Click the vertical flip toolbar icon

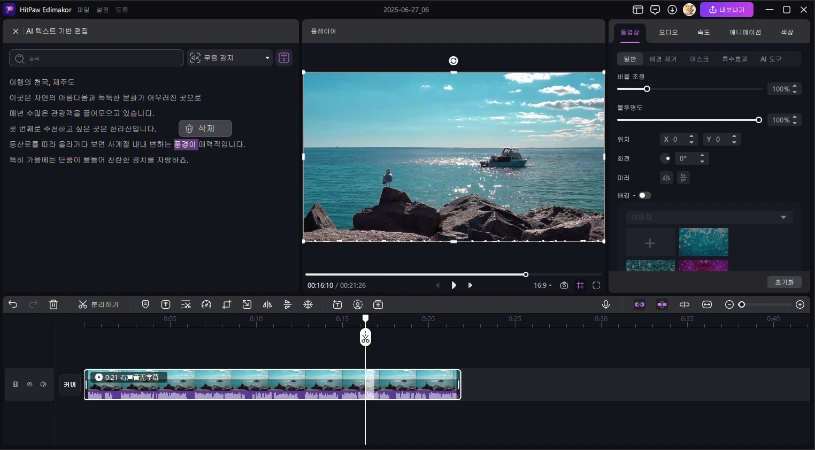(x=287, y=305)
